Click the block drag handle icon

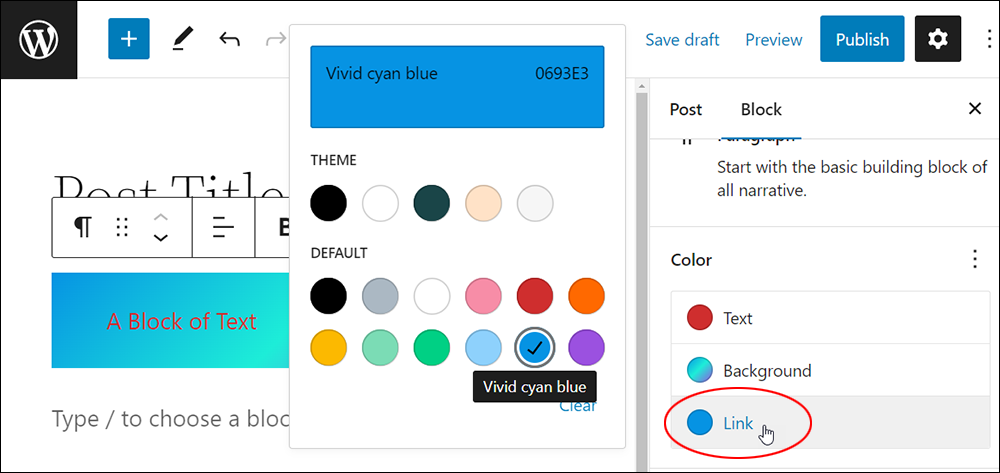pos(122,227)
